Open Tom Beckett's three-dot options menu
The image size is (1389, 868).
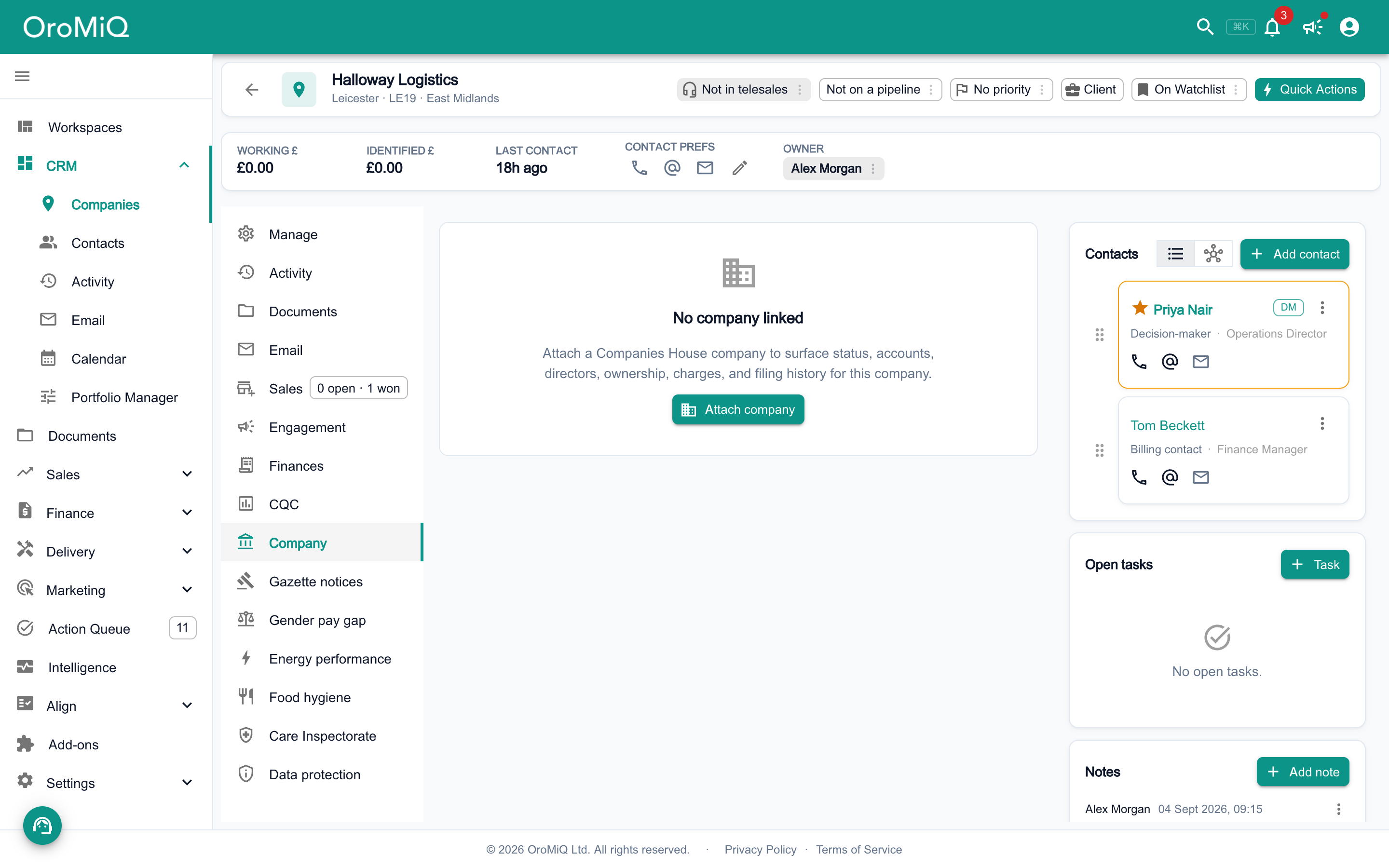click(1322, 424)
